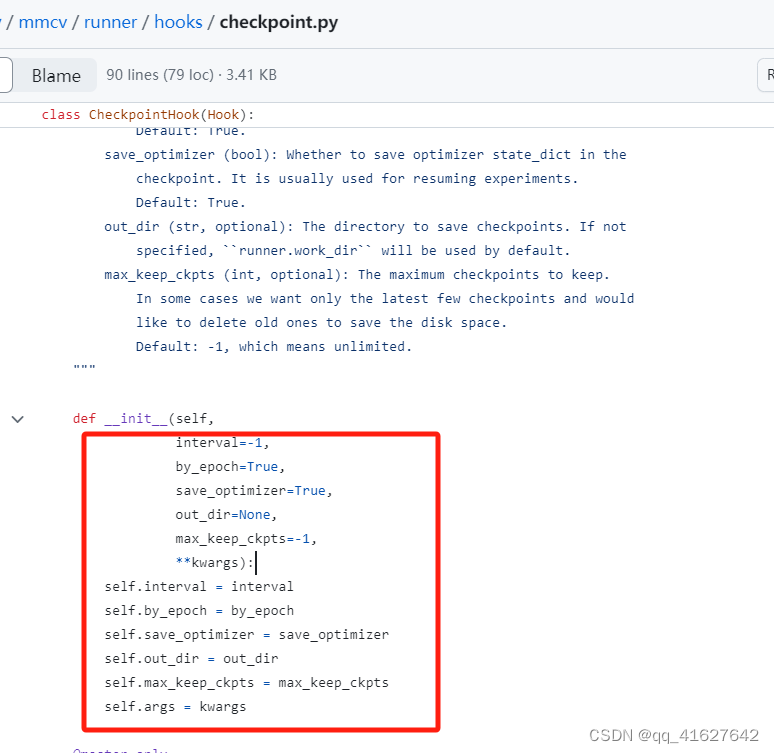Click 'checkpoint. It is usually used' line
The width and height of the screenshot is (774, 753).
(357, 178)
